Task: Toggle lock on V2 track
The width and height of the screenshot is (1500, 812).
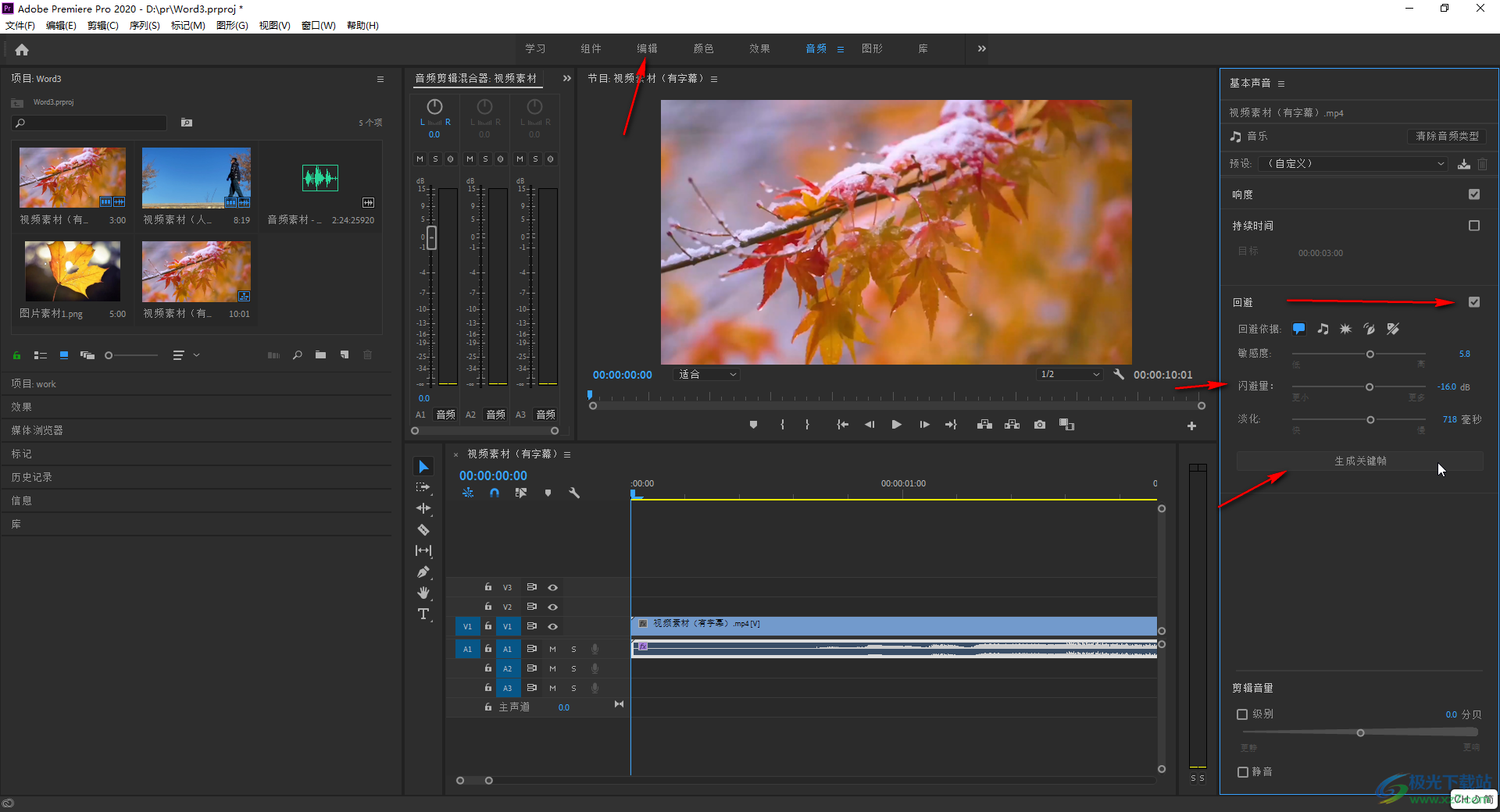Action: [488, 607]
